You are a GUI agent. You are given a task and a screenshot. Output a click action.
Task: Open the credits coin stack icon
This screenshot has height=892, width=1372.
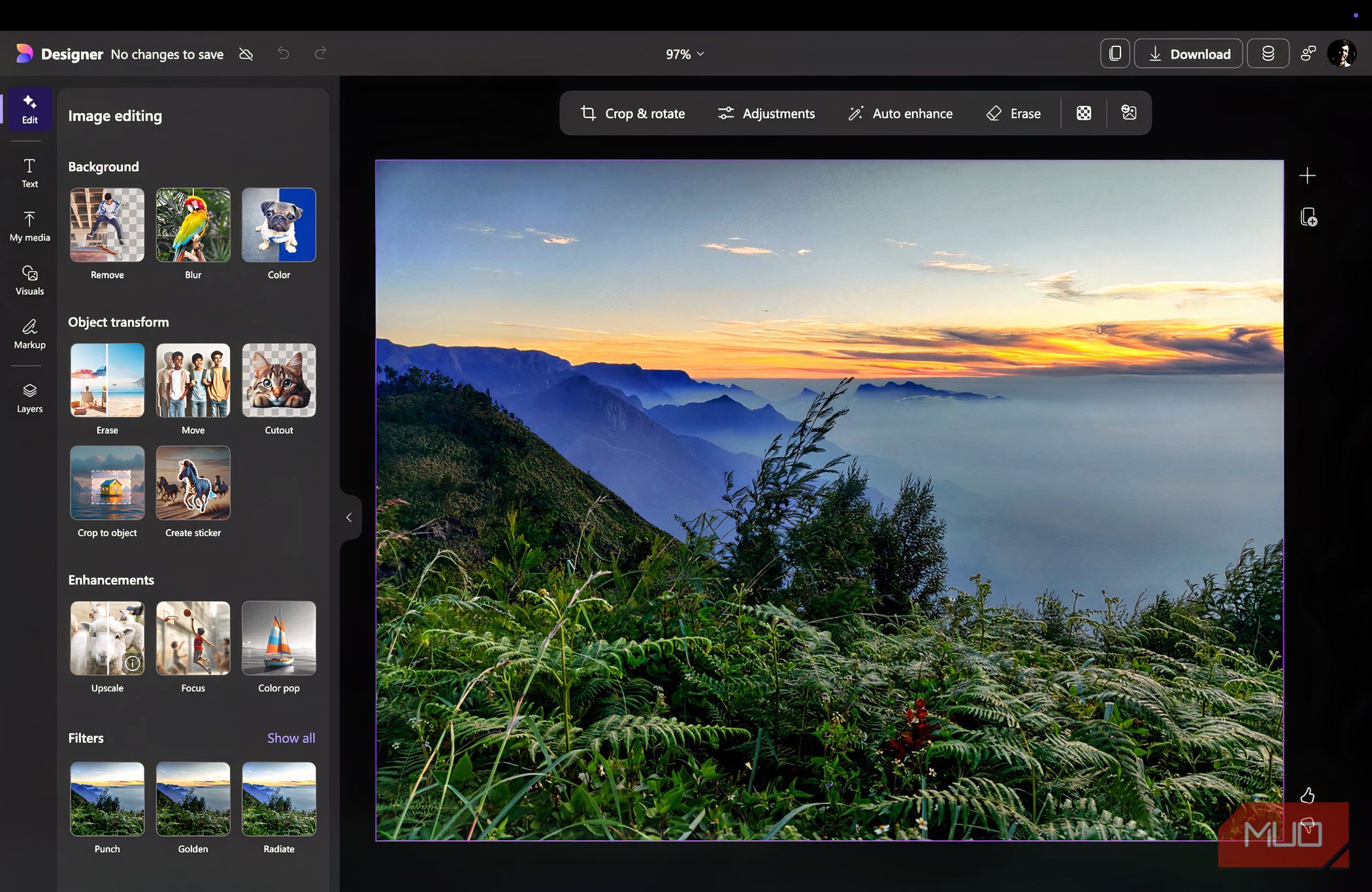point(1267,54)
